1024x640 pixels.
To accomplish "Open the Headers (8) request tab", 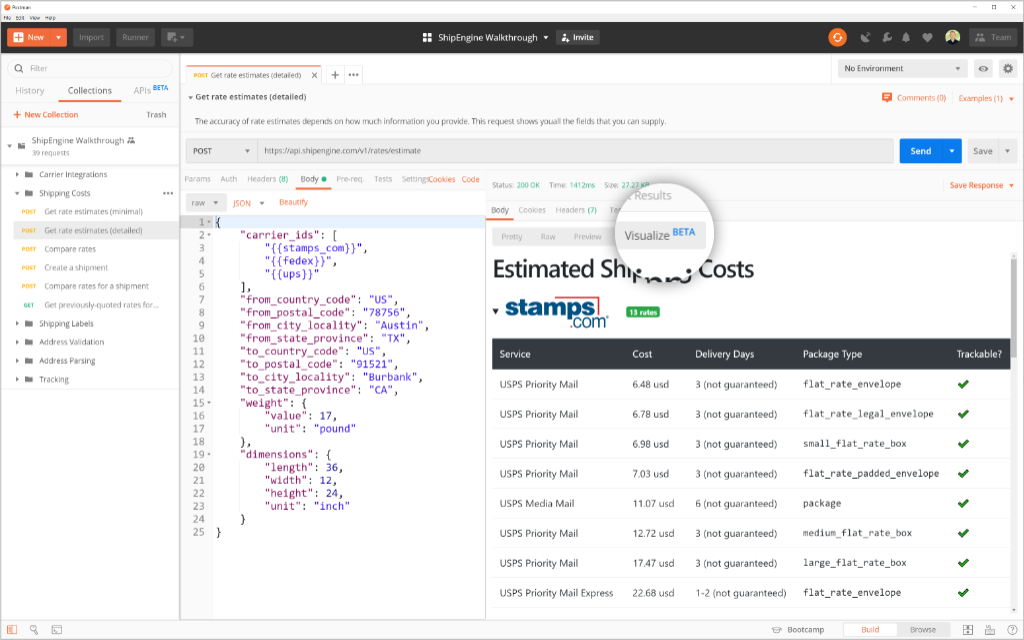I will 267,179.
